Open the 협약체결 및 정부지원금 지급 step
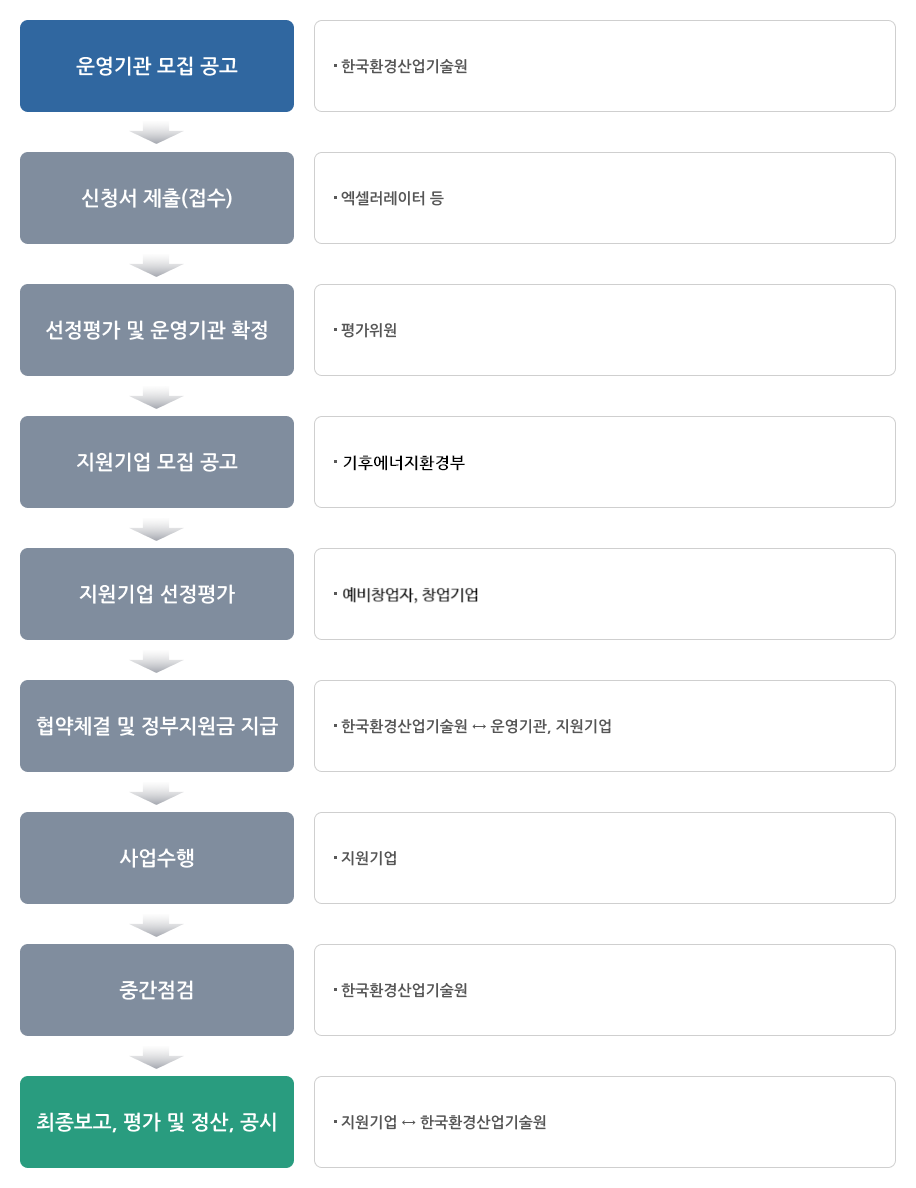Image resolution: width=916 pixels, height=1188 pixels. (x=157, y=726)
